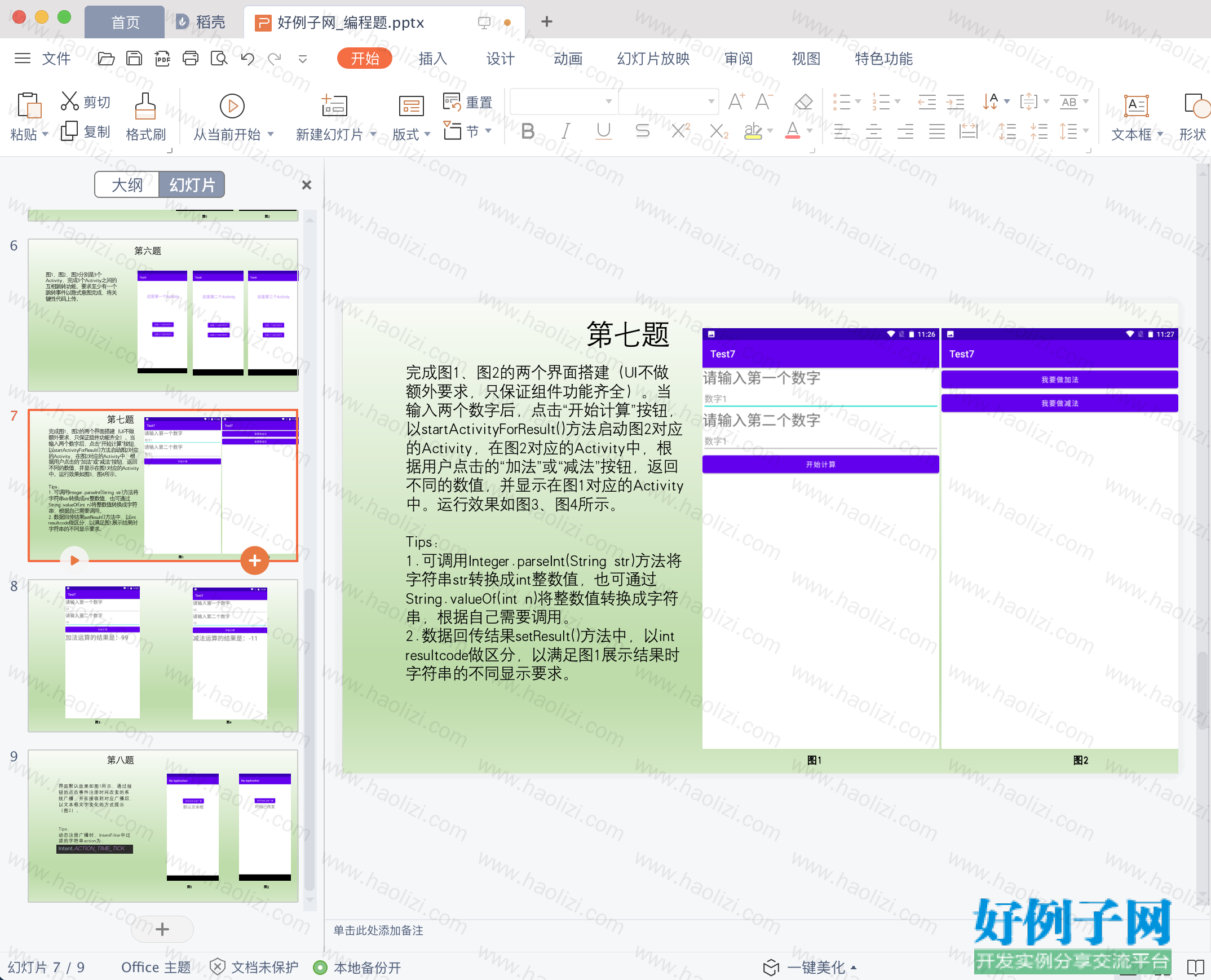This screenshot has width=1211, height=980.
Task: Expand the 节 section dropdown
Action: pos(488,131)
